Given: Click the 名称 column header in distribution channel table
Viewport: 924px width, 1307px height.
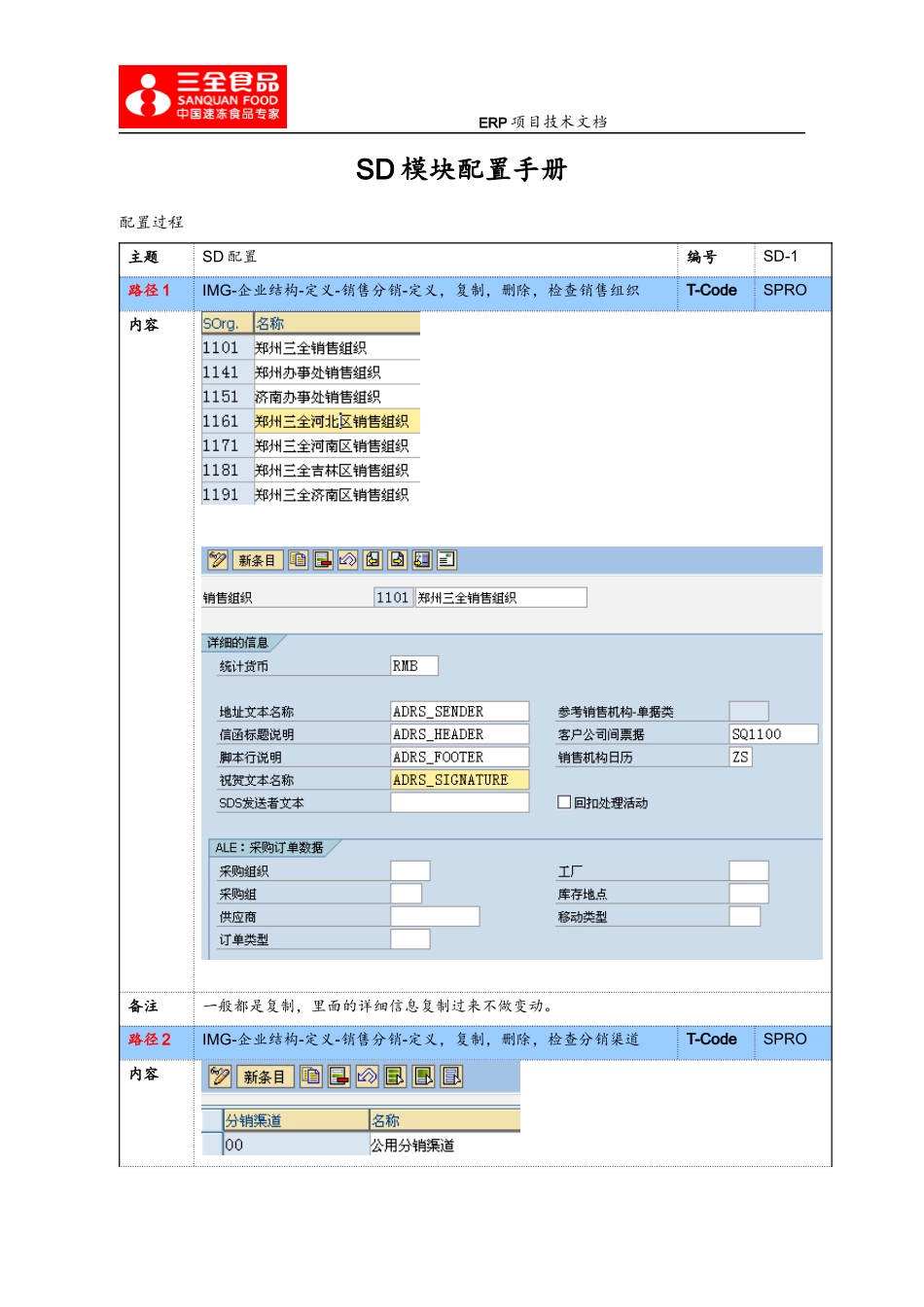Looking at the screenshot, I should (x=444, y=1120).
